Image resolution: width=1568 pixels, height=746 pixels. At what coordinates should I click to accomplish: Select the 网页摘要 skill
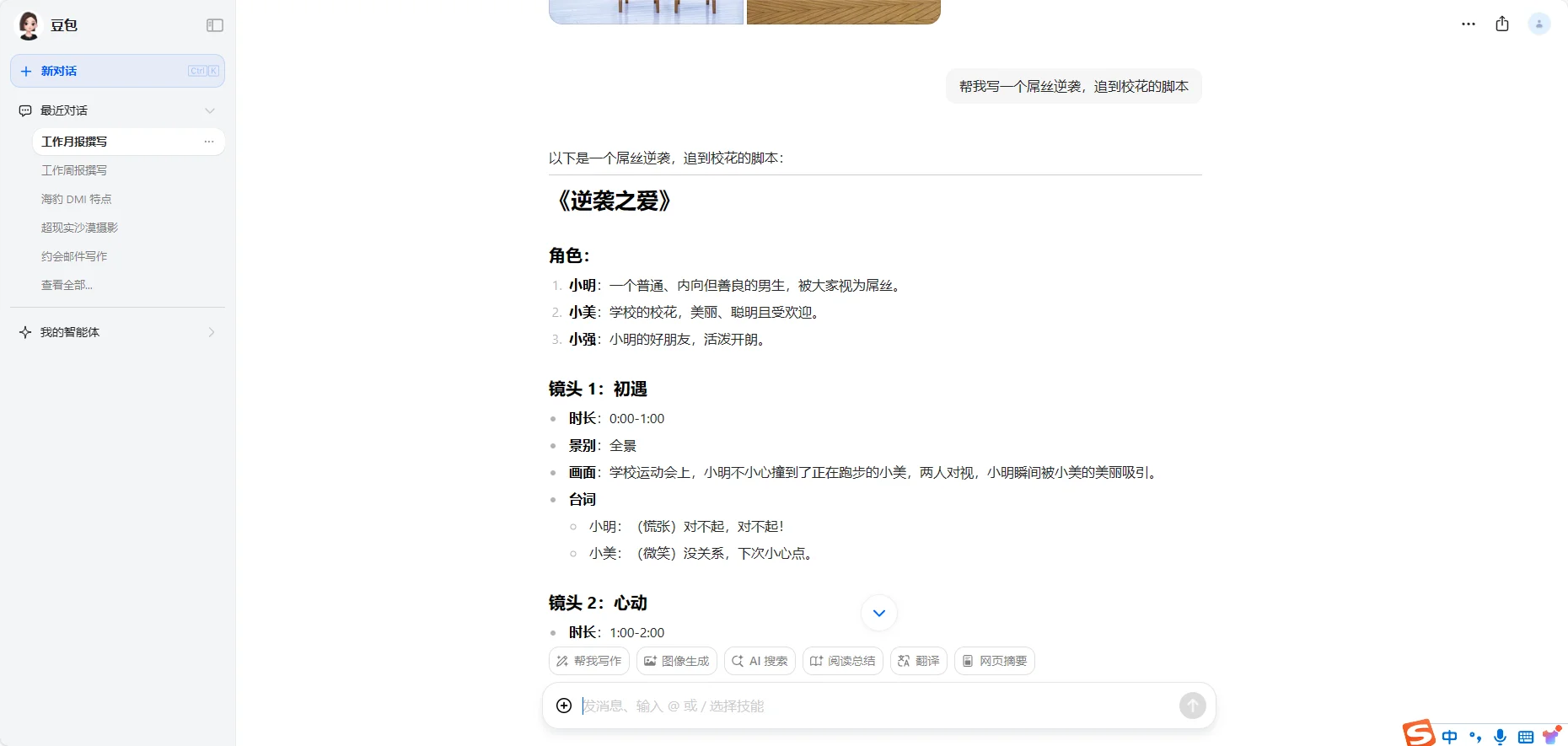click(x=995, y=661)
